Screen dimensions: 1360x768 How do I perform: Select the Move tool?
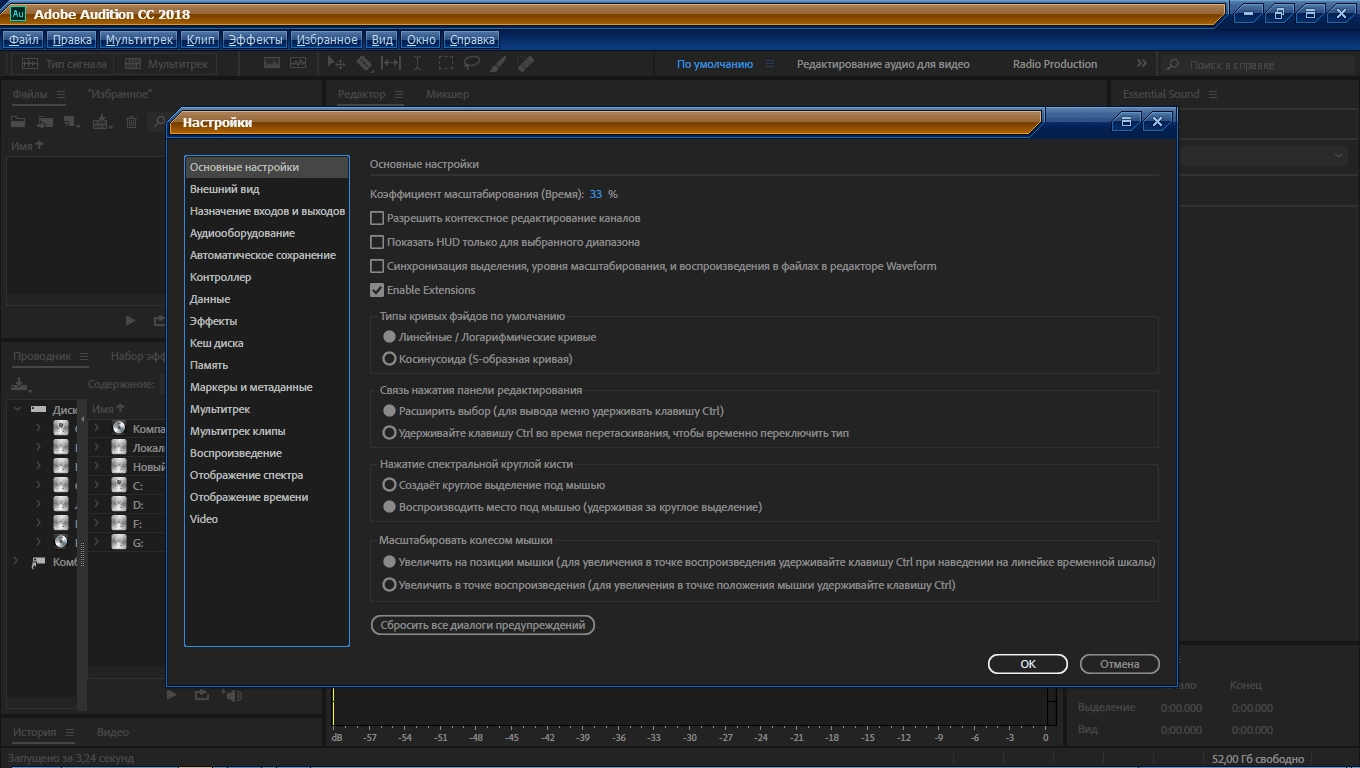[x=337, y=63]
